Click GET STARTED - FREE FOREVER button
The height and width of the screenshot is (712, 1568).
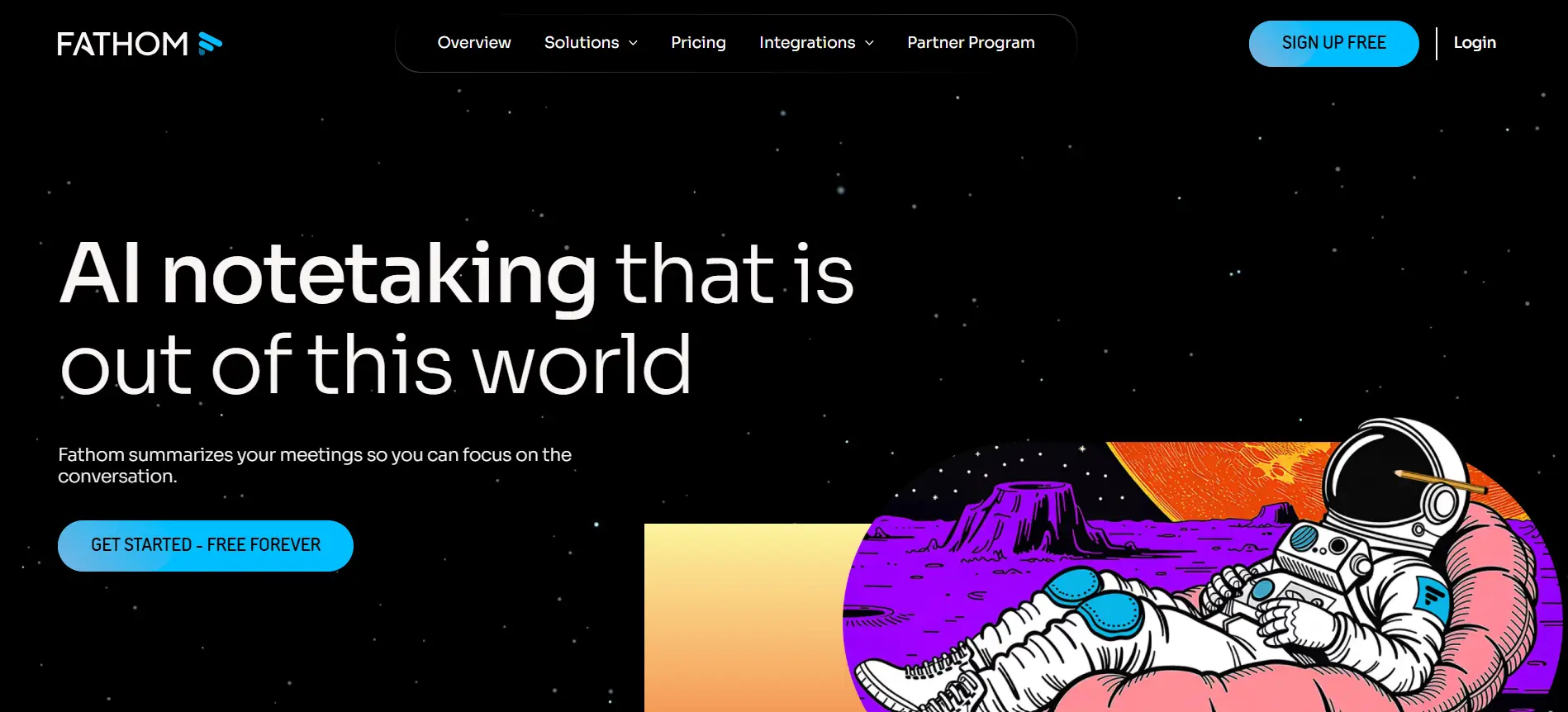(206, 545)
